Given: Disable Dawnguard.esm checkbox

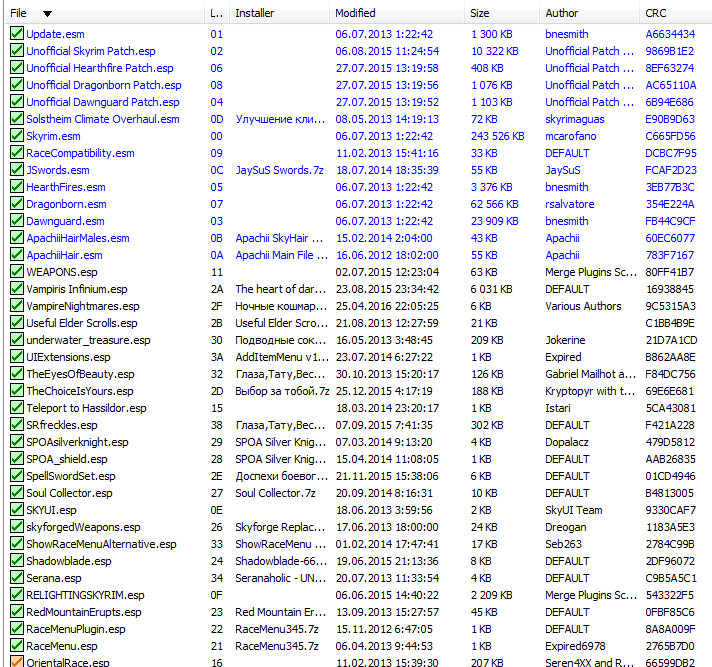Looking at the screenshot, I should (17, 221).
